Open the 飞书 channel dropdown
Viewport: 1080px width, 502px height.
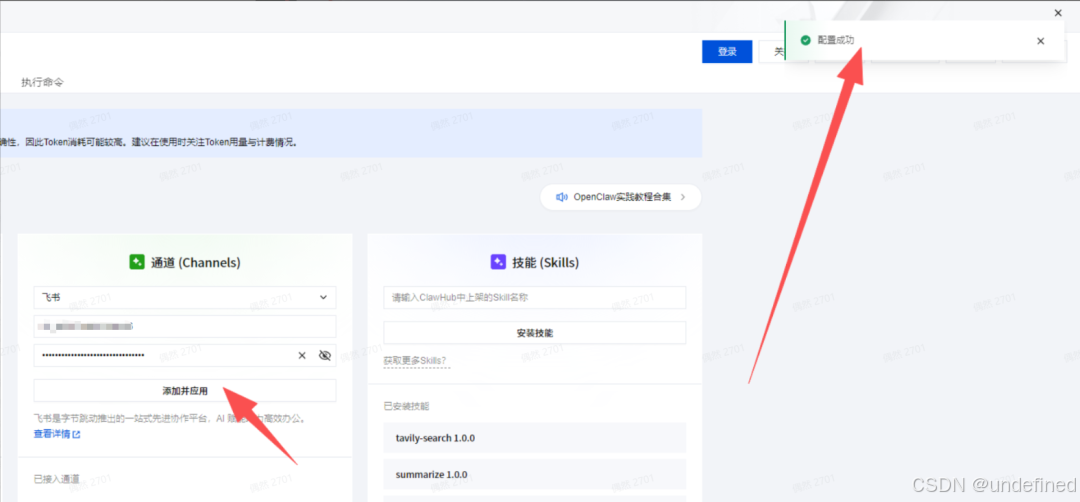(x=185, y=297)
